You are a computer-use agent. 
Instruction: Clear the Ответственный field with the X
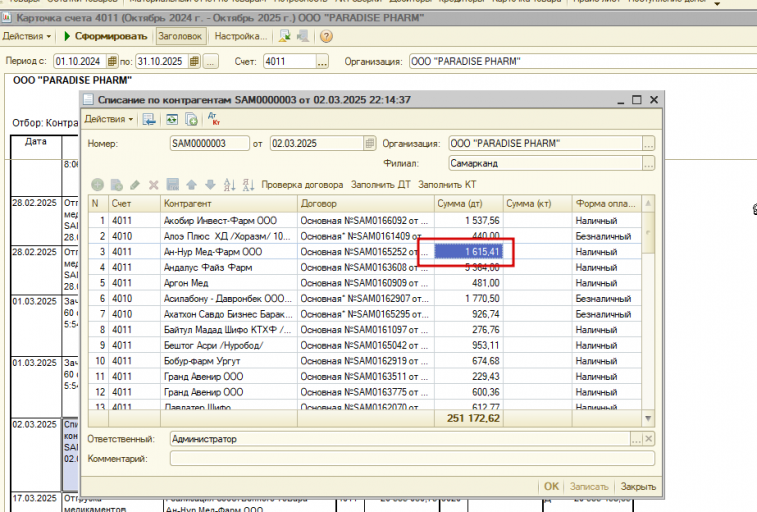point(649,439)
